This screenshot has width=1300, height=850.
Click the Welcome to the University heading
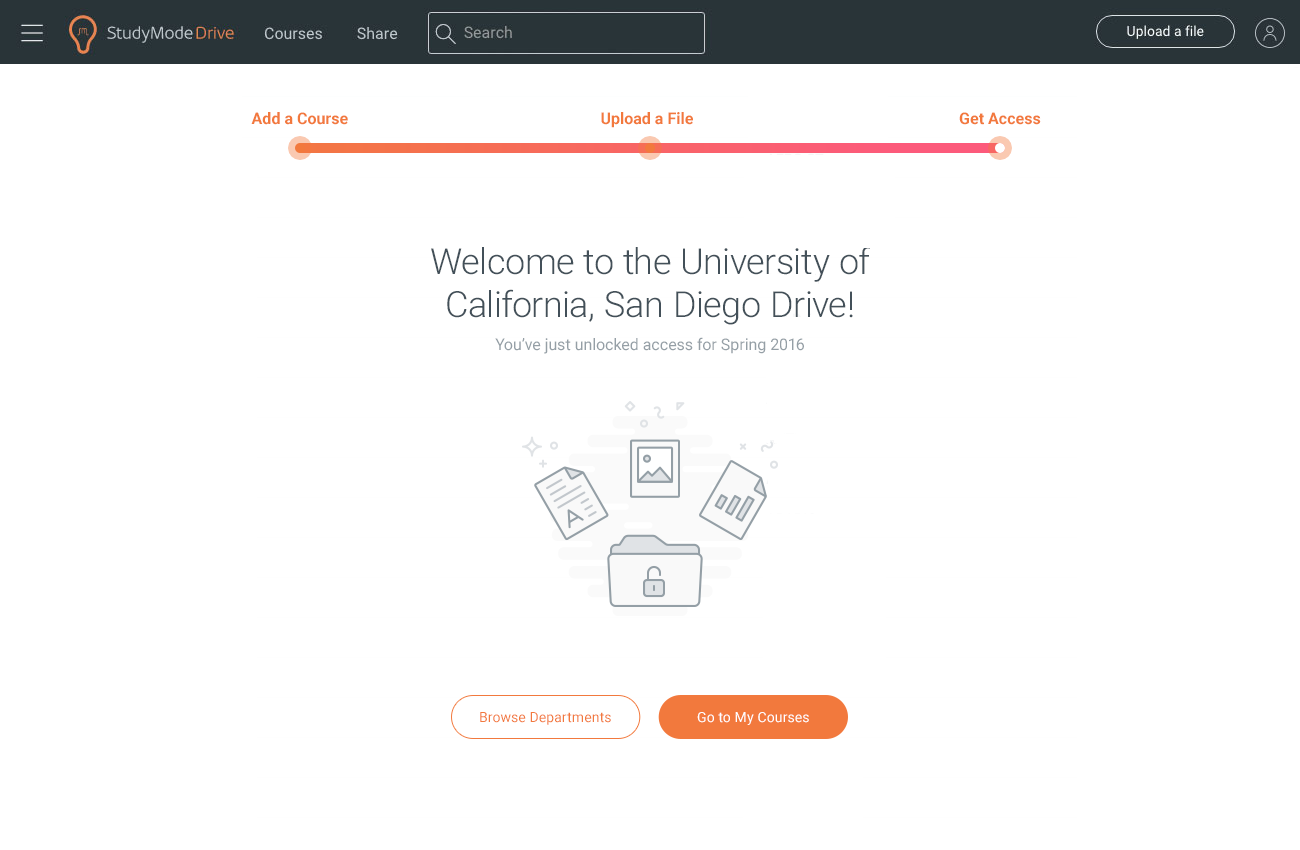tap(650, 283)
